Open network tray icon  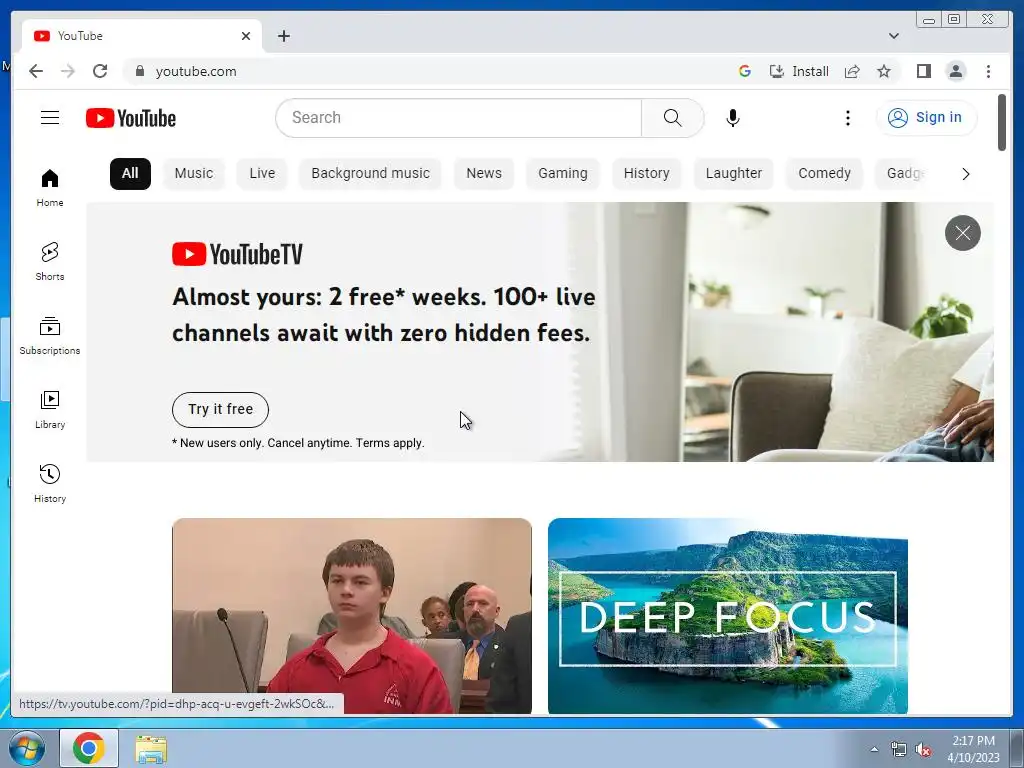(x=899, y=750)
